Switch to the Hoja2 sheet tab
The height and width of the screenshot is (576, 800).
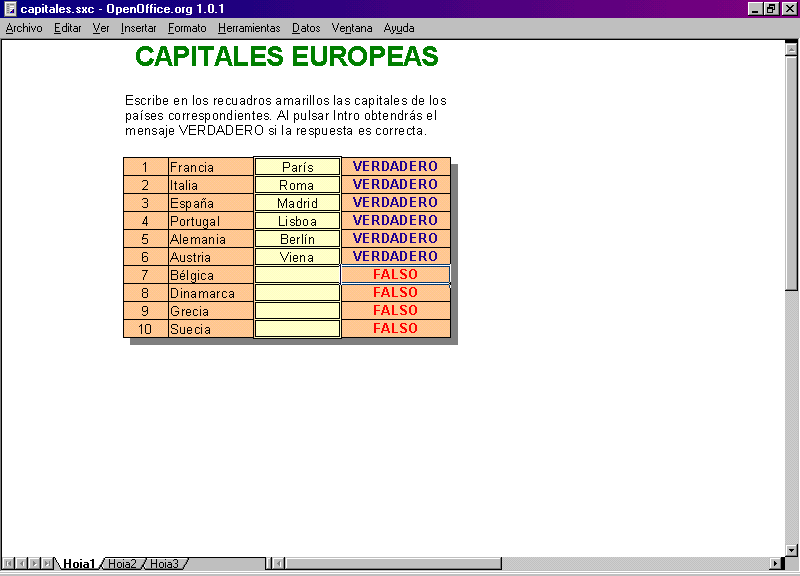click(122, 564)
